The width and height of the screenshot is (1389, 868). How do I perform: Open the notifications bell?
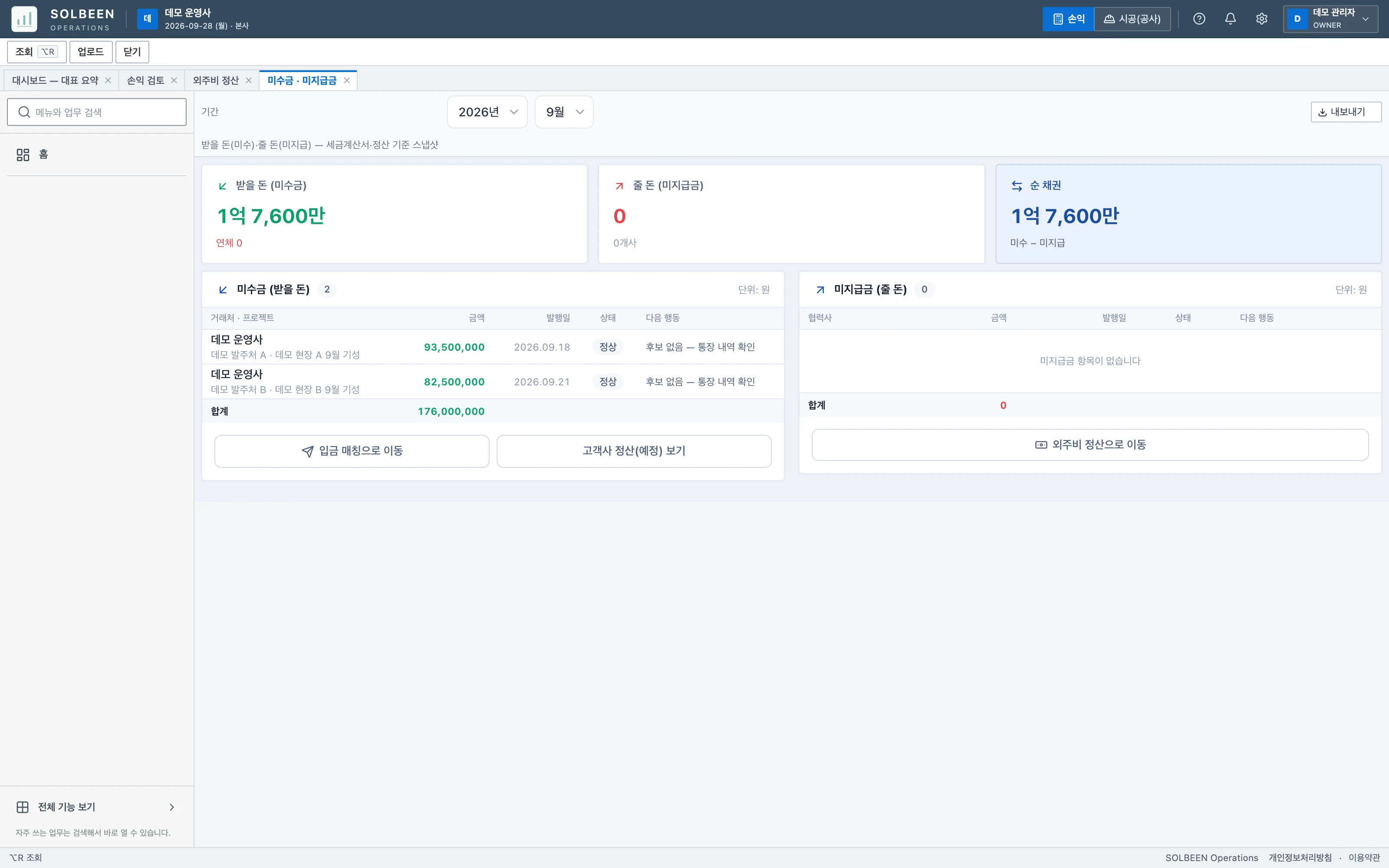tap(1230, 19)
